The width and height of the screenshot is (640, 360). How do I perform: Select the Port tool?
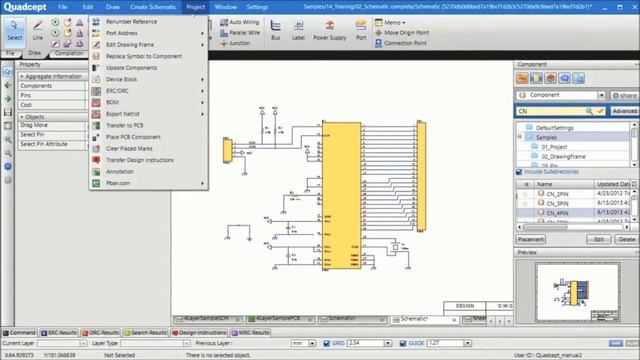coord(361,31)
